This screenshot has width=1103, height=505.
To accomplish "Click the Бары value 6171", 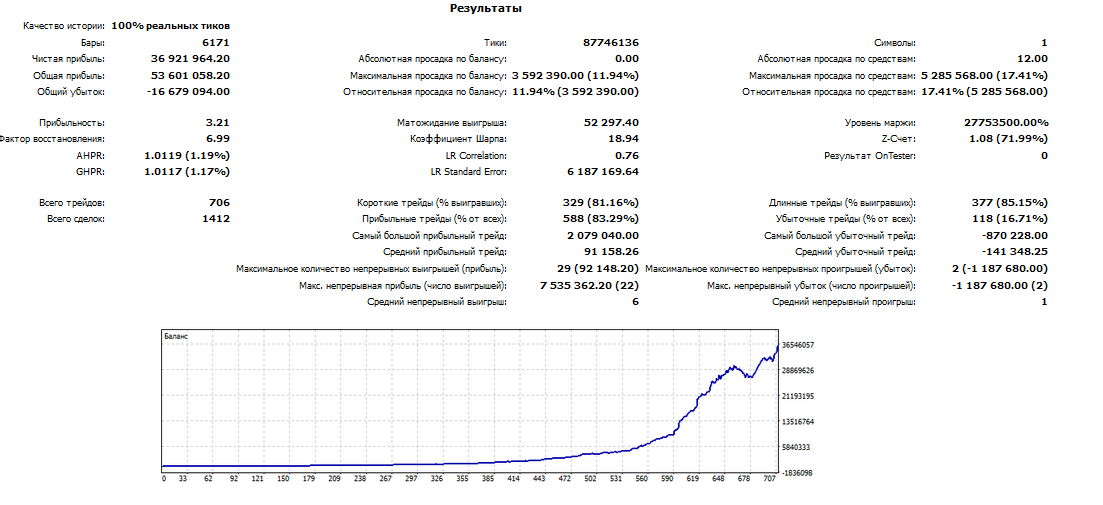I will [x=215, y=43].
